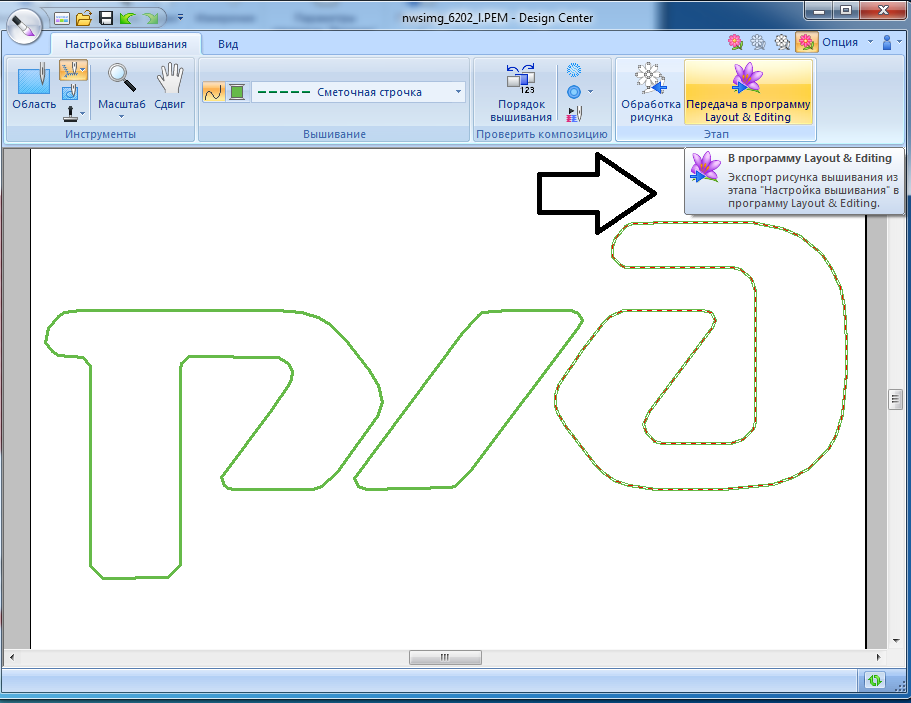Toggle the green region sew button
The height and width of the screenshot is (703, 911).
tap(237, 92)
